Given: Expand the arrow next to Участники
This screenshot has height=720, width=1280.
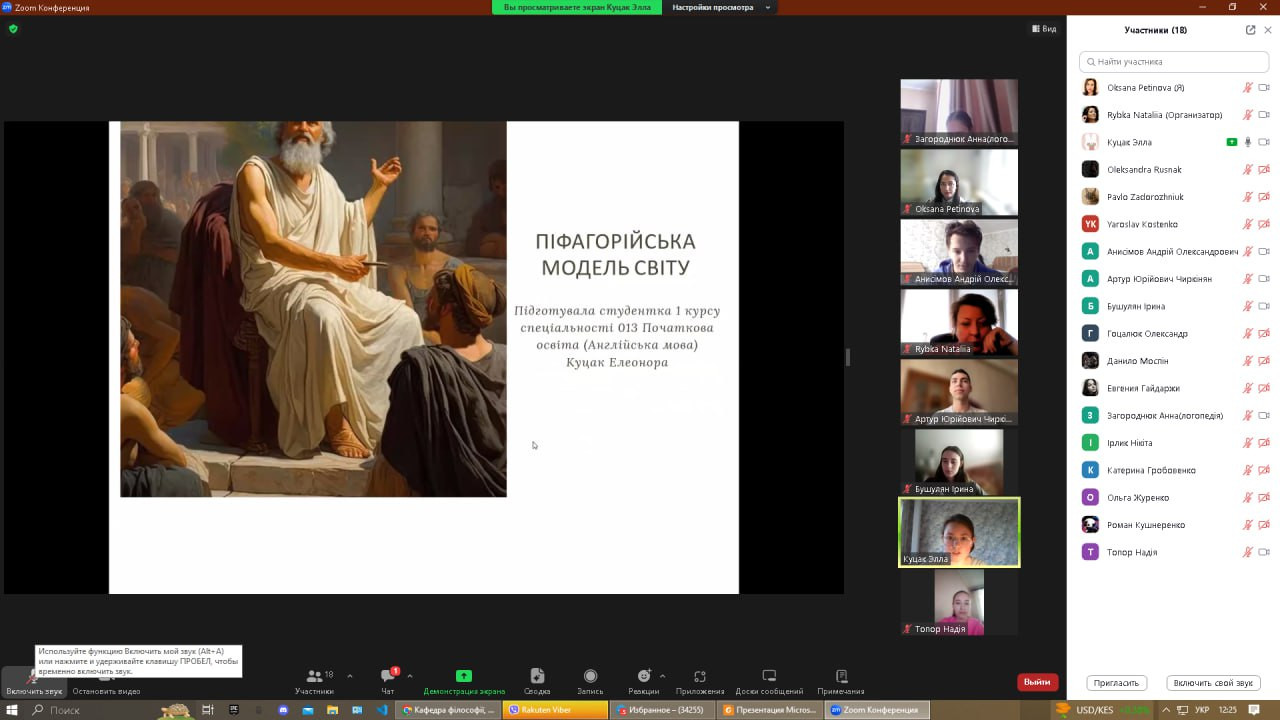Looking at the screenshot, I should pyautogui.click(x=349, y=675).
